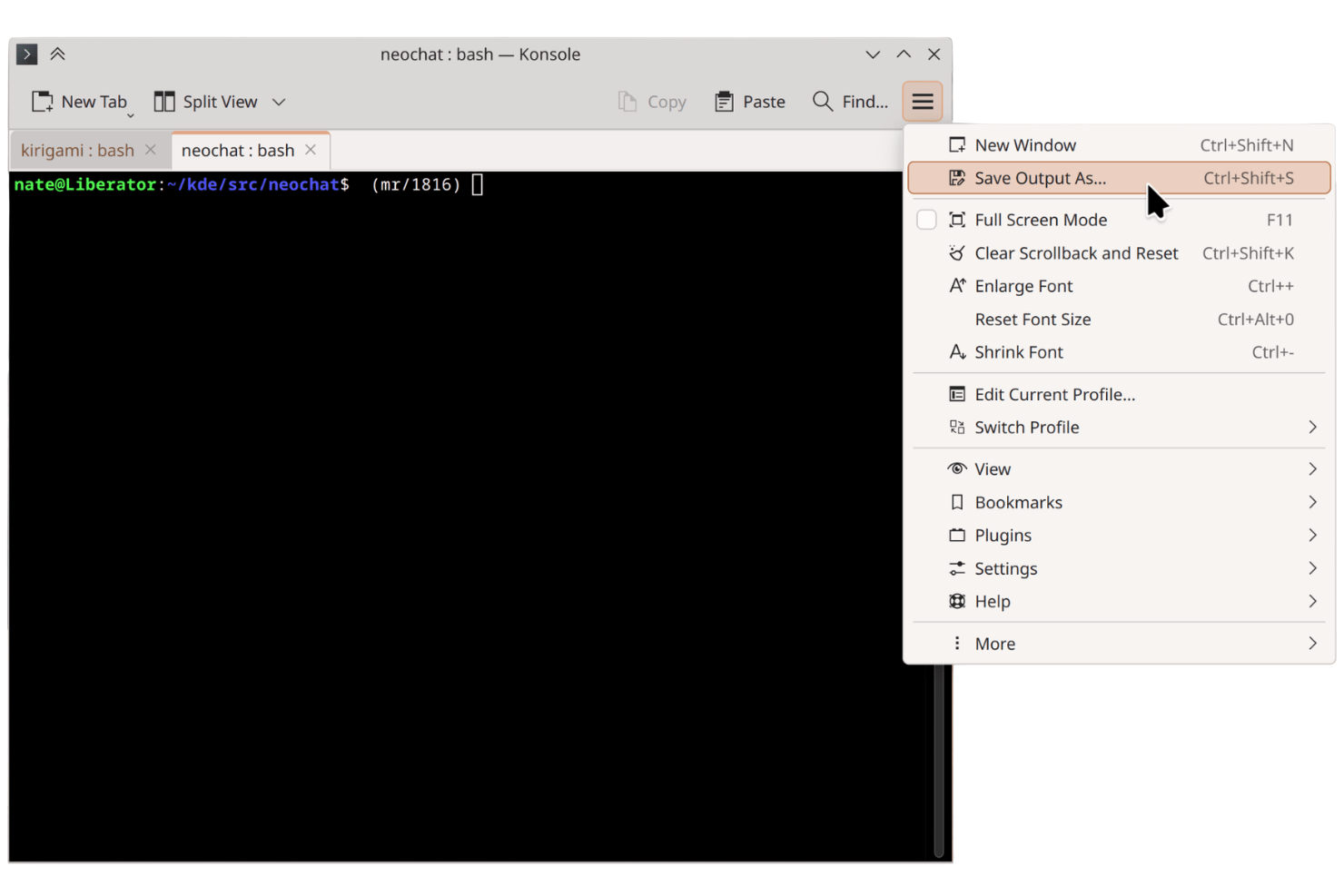Viewport: 1344px width, 896px height.
Task: Click the (mr/1816) branch text
Action: point(416,185)
